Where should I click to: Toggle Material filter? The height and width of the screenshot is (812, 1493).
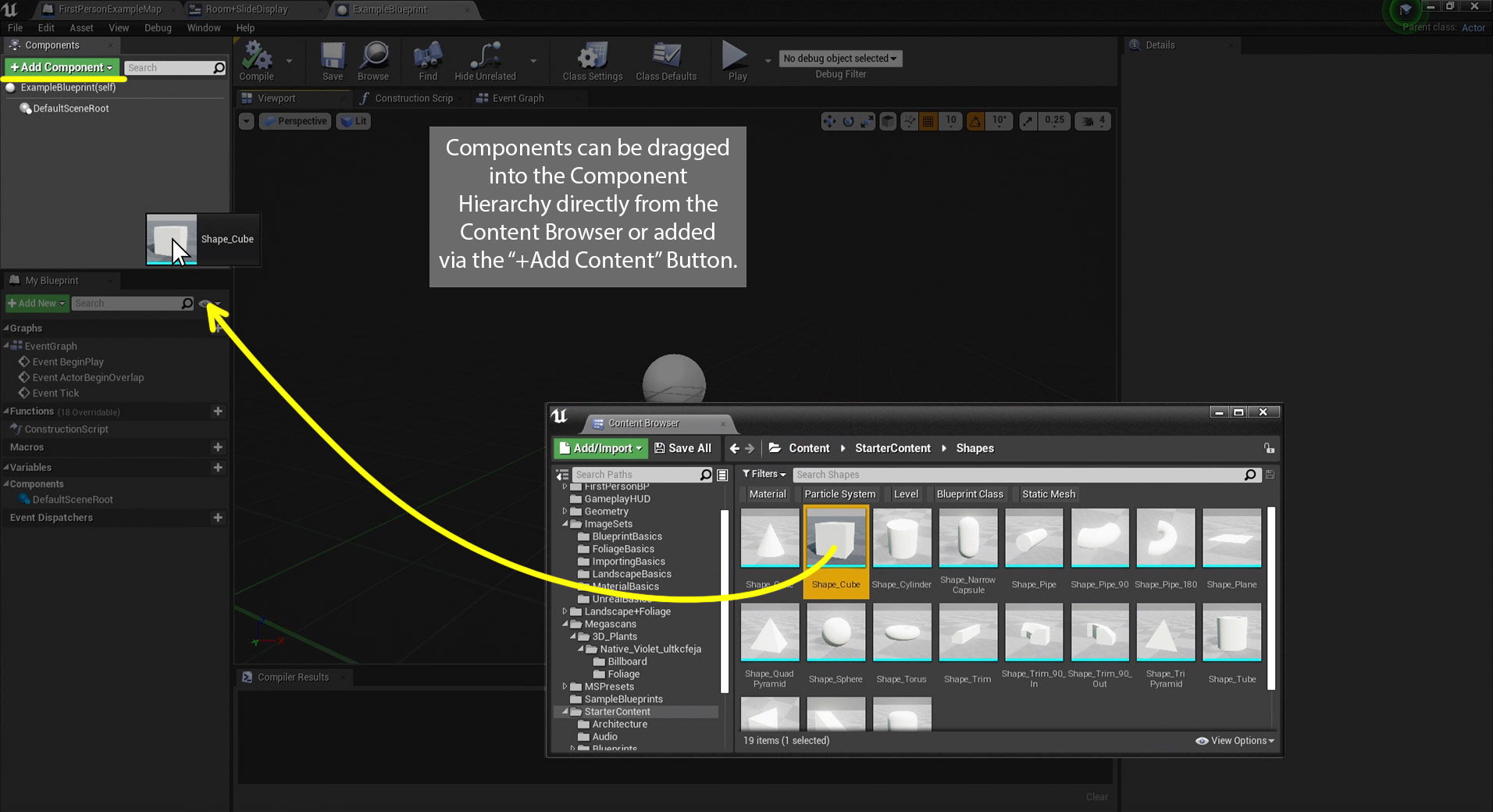(767, 494)
